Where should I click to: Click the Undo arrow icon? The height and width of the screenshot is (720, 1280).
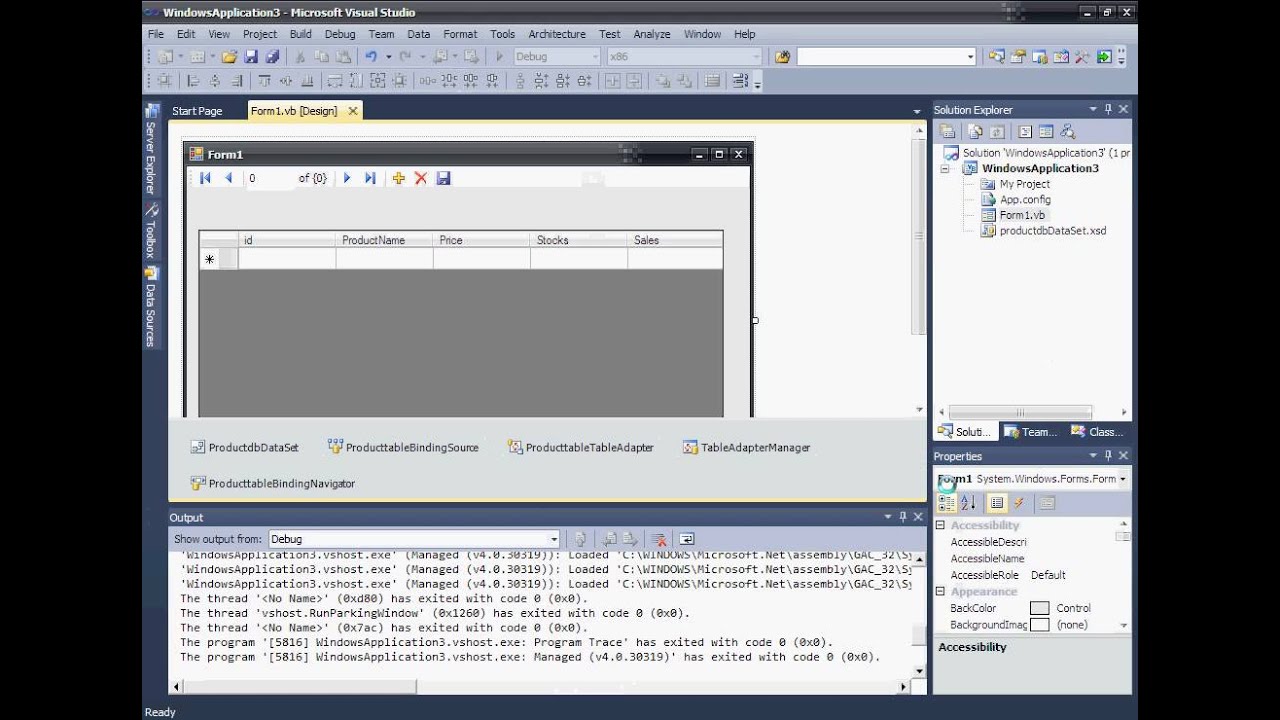pos(371,57)
